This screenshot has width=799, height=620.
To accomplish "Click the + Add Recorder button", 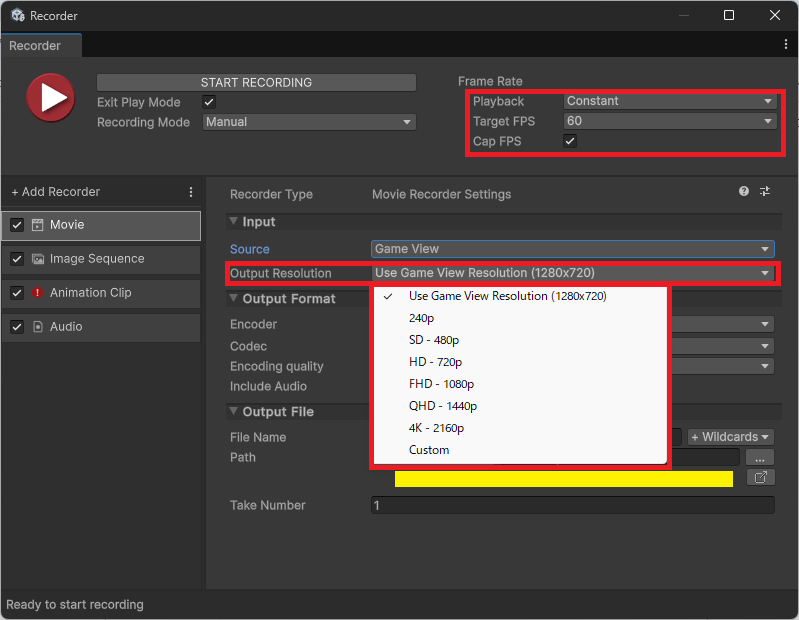I will pyautogui.click(x=56, y=192).
